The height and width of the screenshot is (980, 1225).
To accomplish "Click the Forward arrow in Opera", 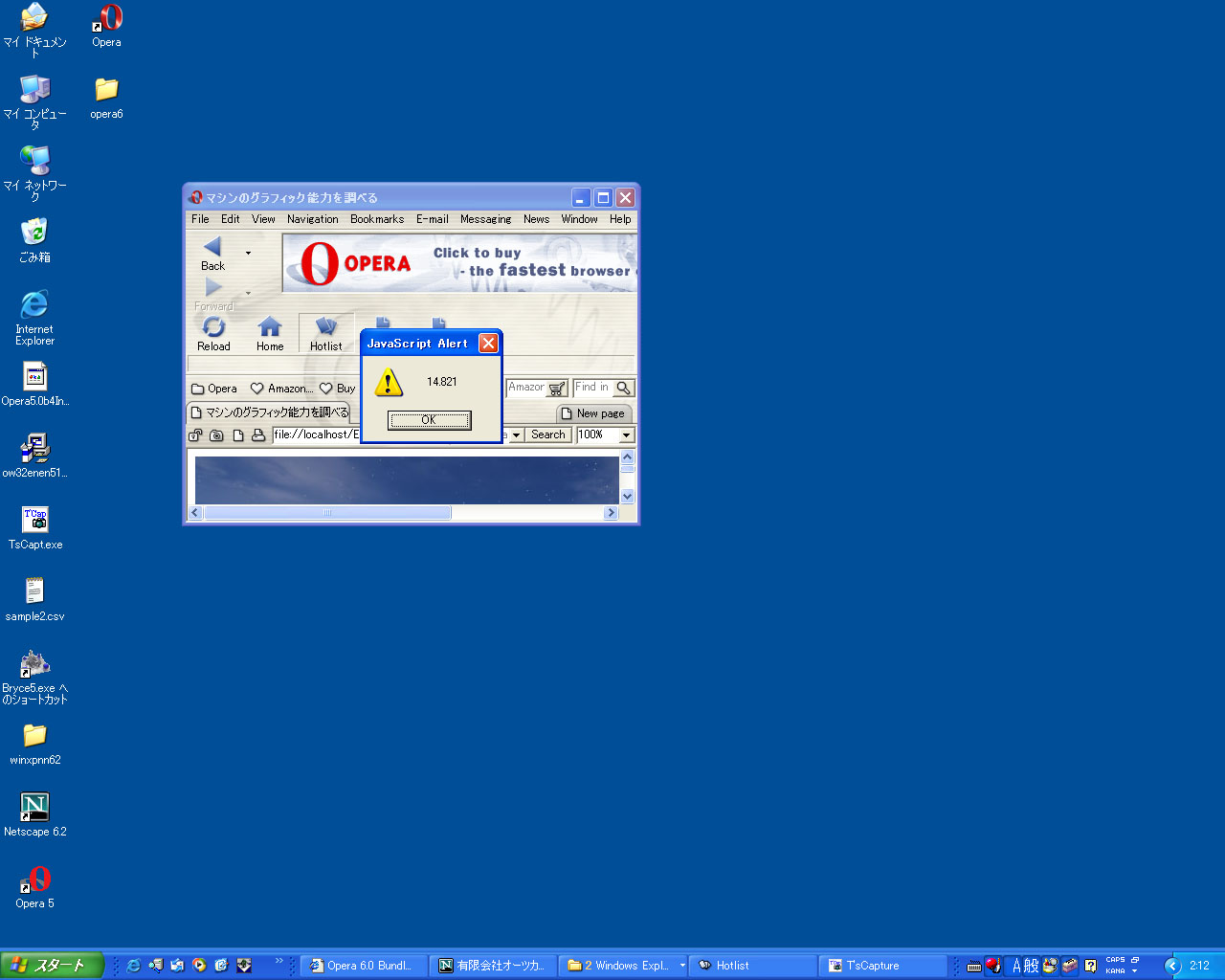I will [x=212, y=287].
